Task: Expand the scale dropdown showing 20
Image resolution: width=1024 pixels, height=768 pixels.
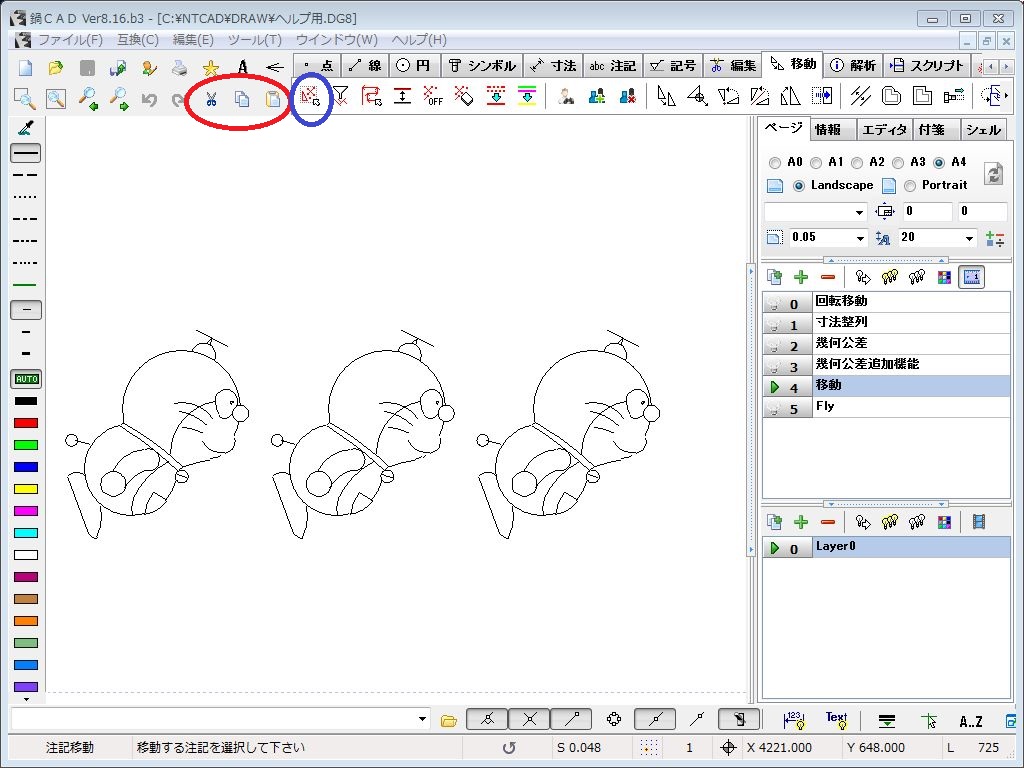Action: pyautogui.click(x=969, y=238)
